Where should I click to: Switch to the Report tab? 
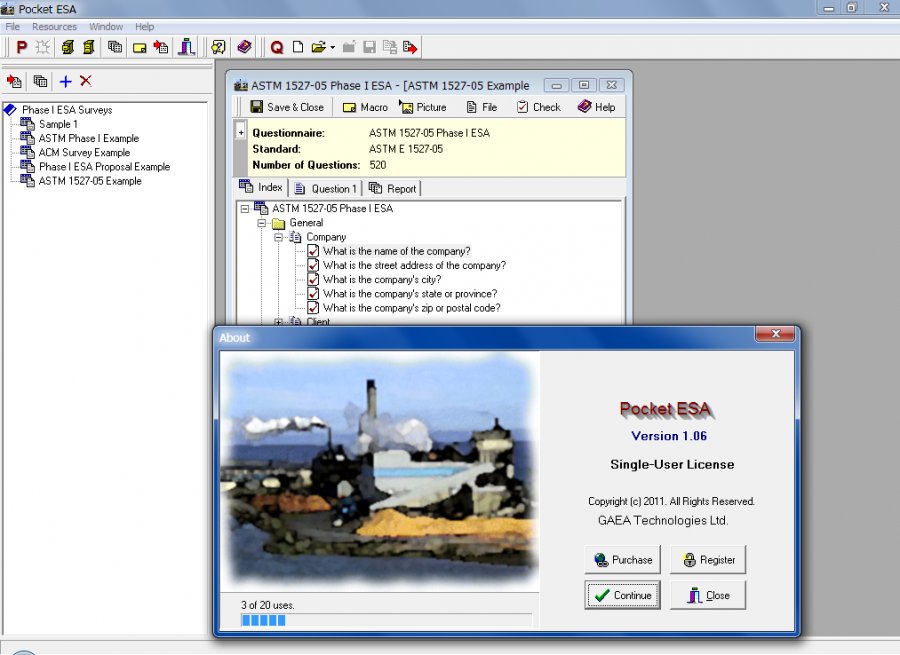(x=393, y=188)
